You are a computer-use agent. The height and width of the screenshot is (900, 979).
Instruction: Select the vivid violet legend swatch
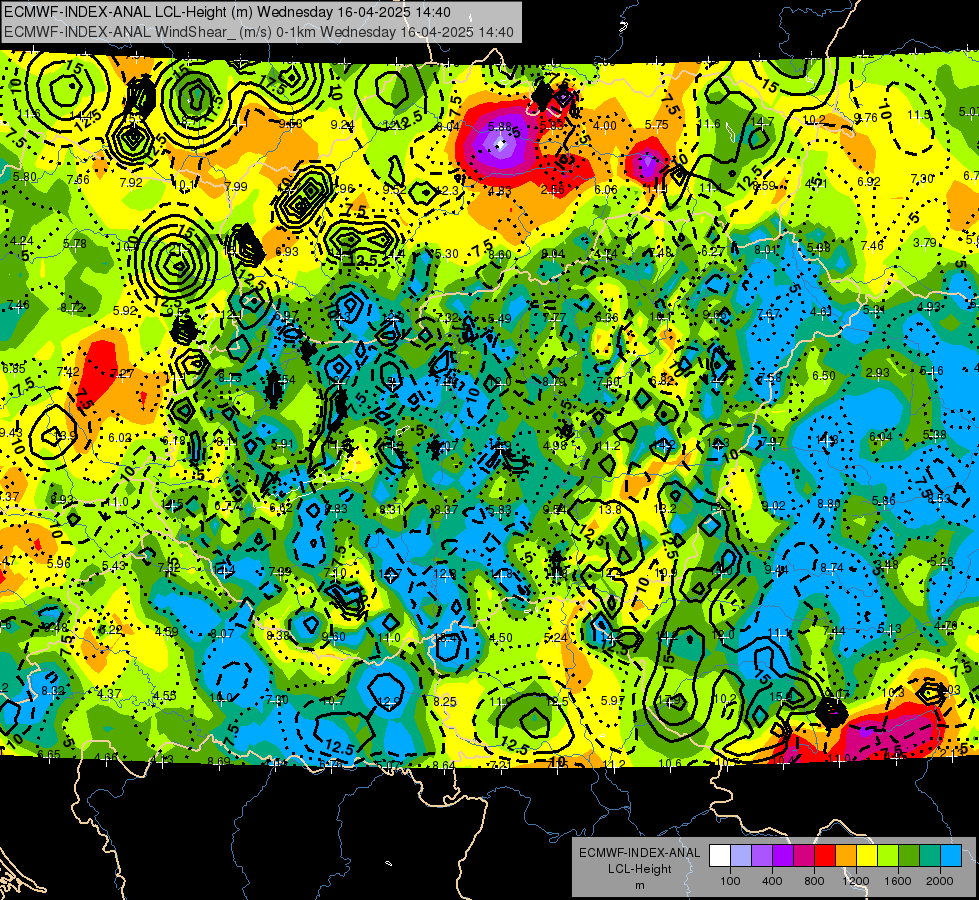point(783,855)
